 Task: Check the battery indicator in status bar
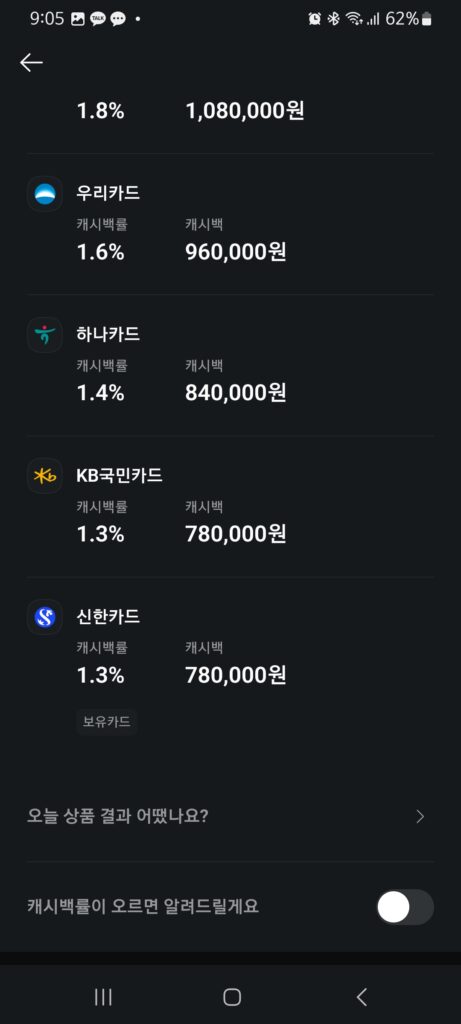pos(427,19)
